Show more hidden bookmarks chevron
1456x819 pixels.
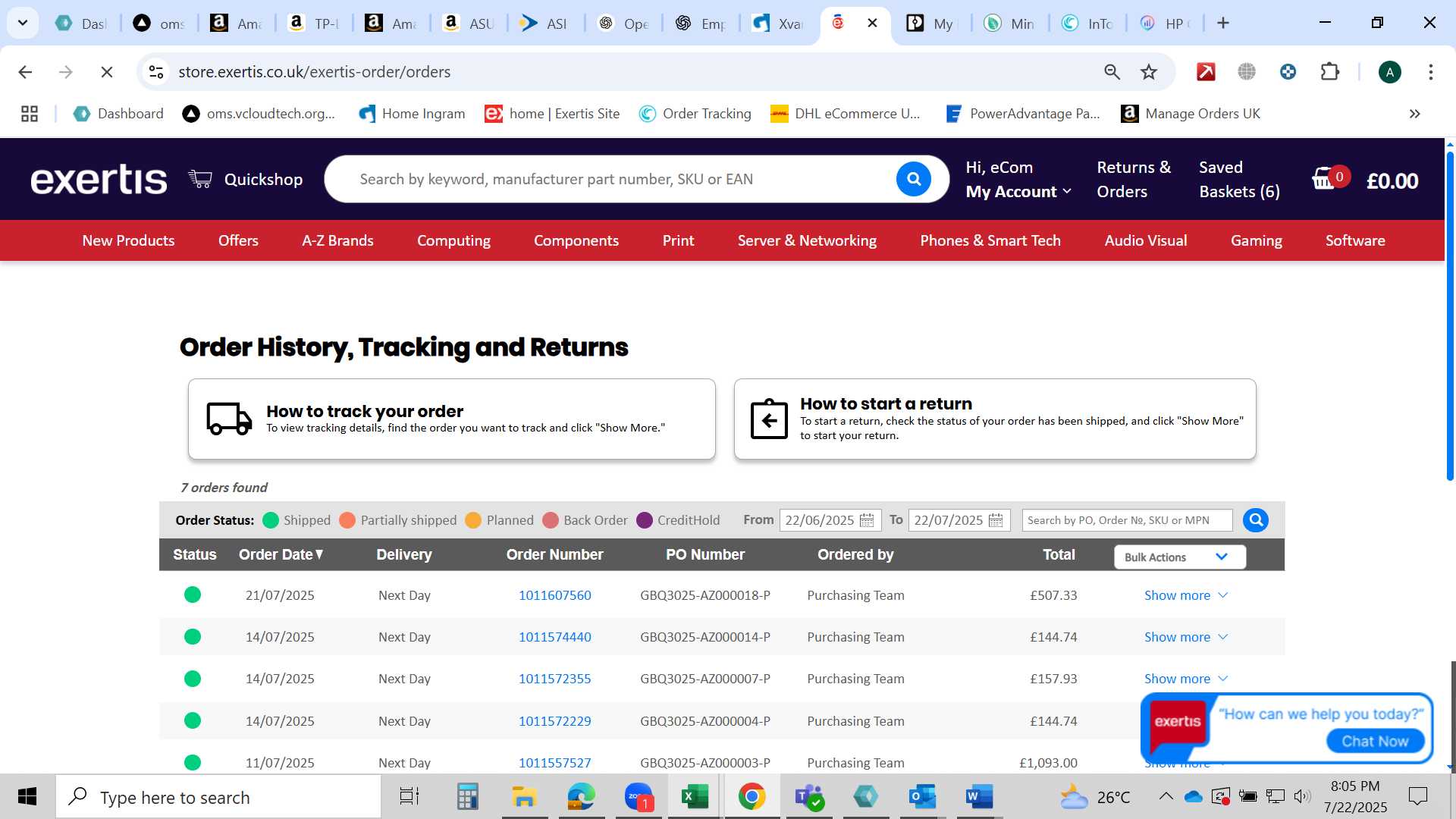pyautogui.click(x=1414, y=114)
